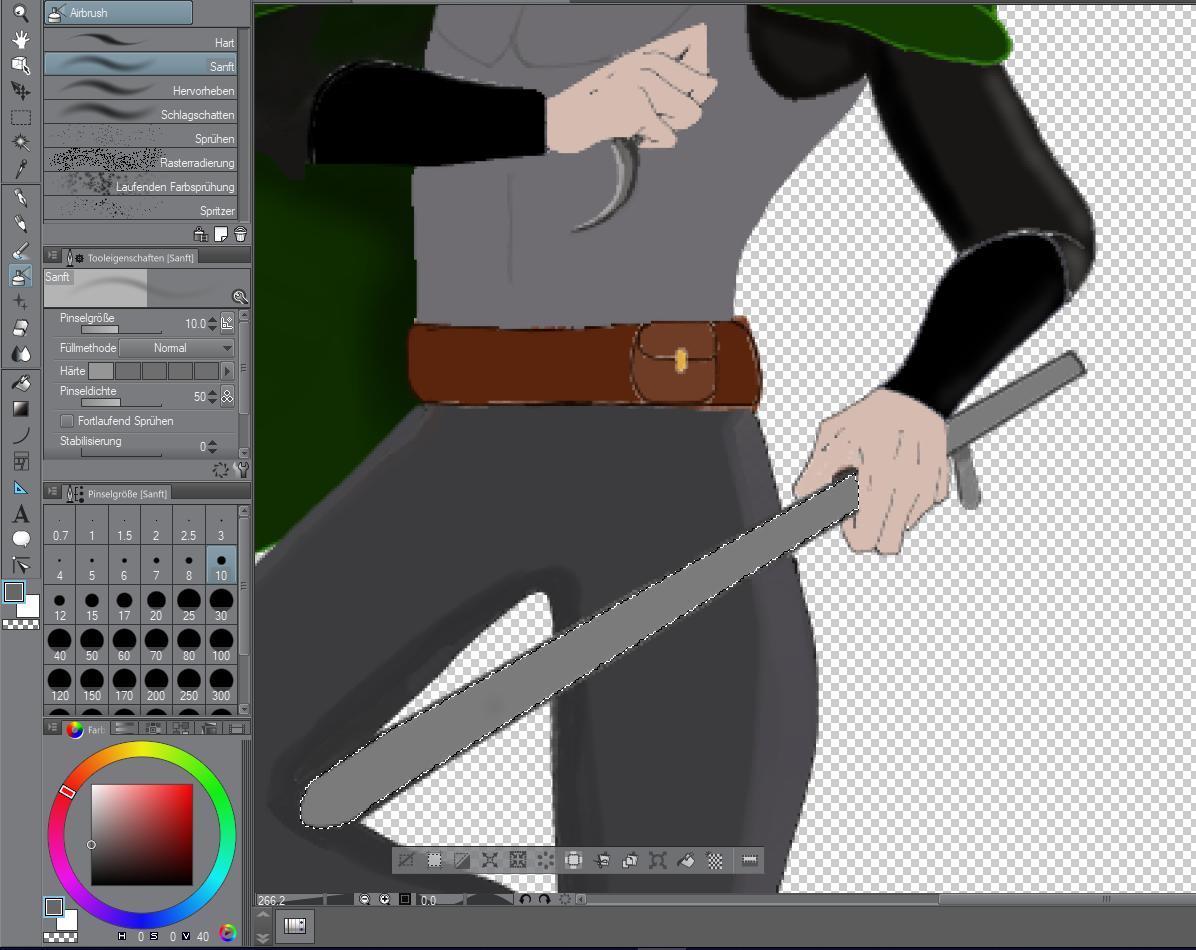
Task: Open the Tooleigenschaften panel menu
Action: pos(53,256)
